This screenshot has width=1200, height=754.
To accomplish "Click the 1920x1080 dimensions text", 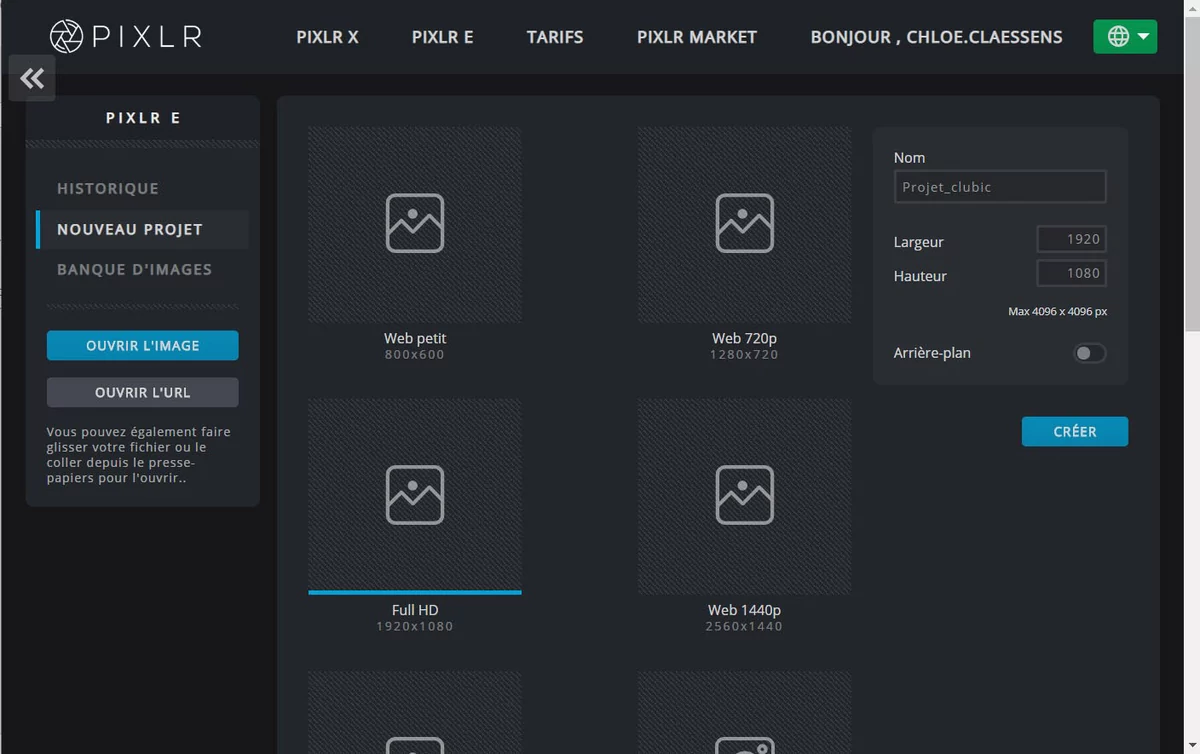I will point(415,627).
